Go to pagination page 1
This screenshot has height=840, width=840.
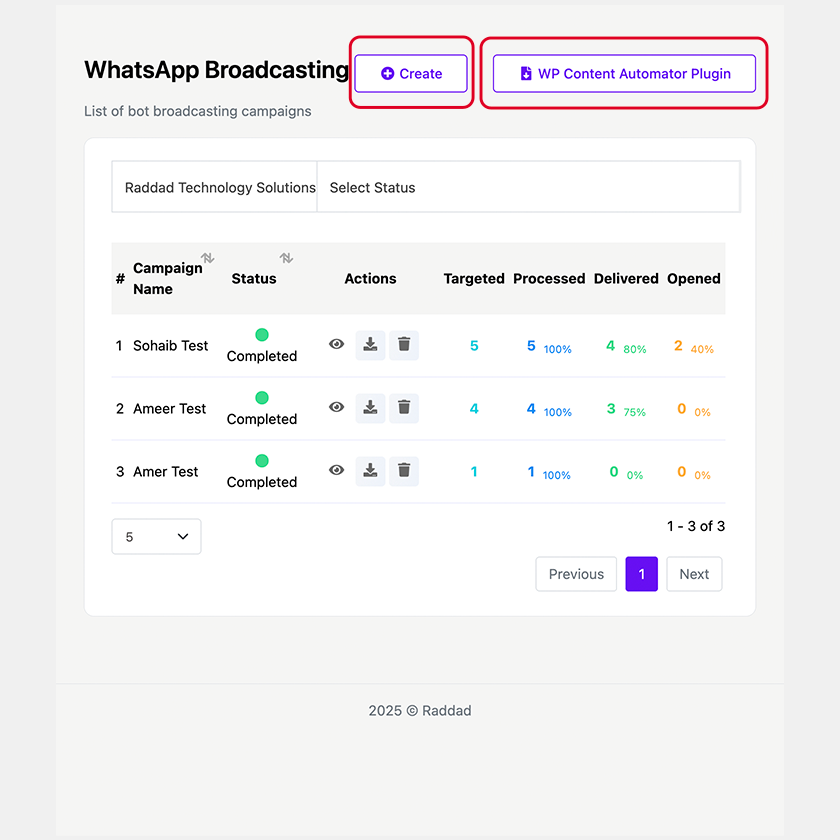642,574
